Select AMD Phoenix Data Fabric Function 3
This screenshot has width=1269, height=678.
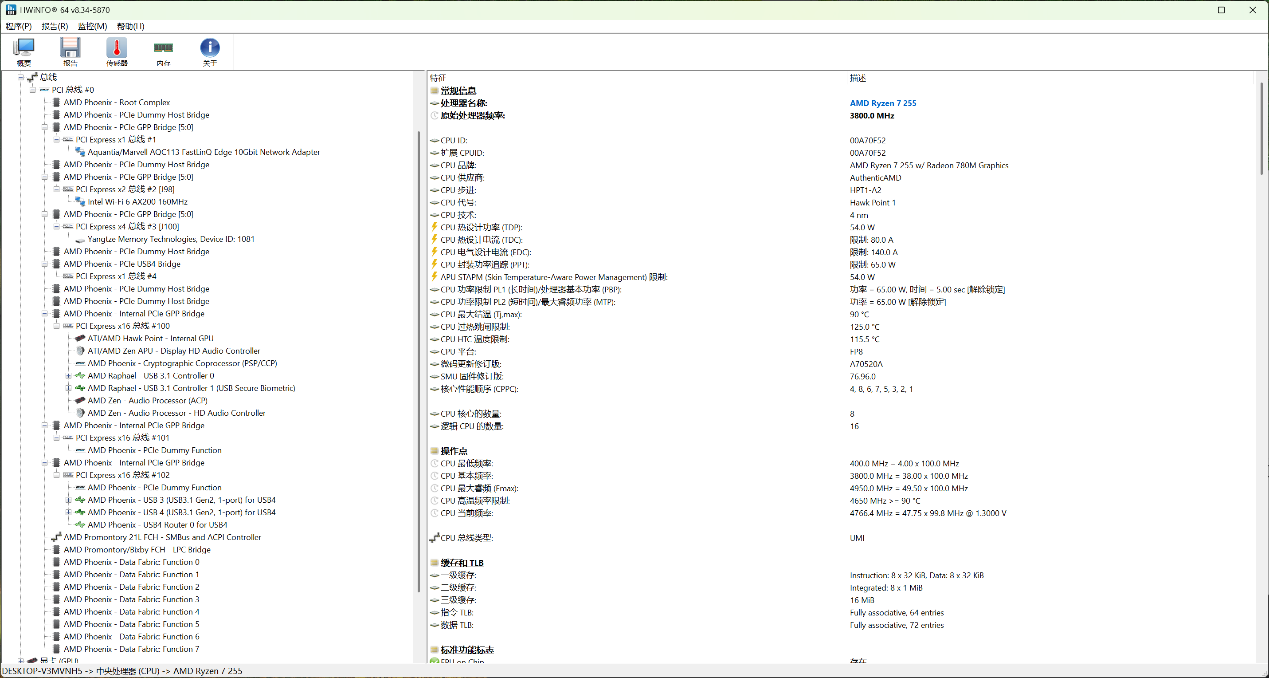(130, 599)
